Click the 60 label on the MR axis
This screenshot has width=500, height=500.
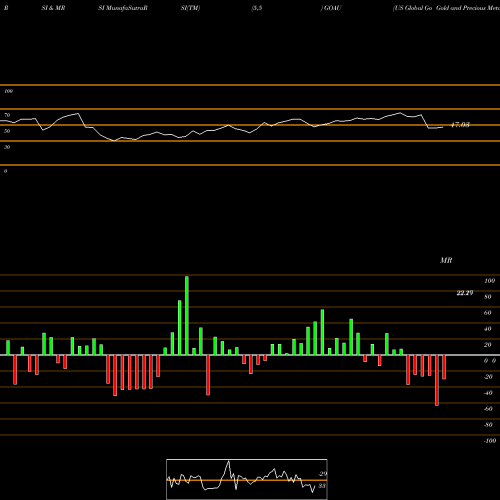click(488, 313)
